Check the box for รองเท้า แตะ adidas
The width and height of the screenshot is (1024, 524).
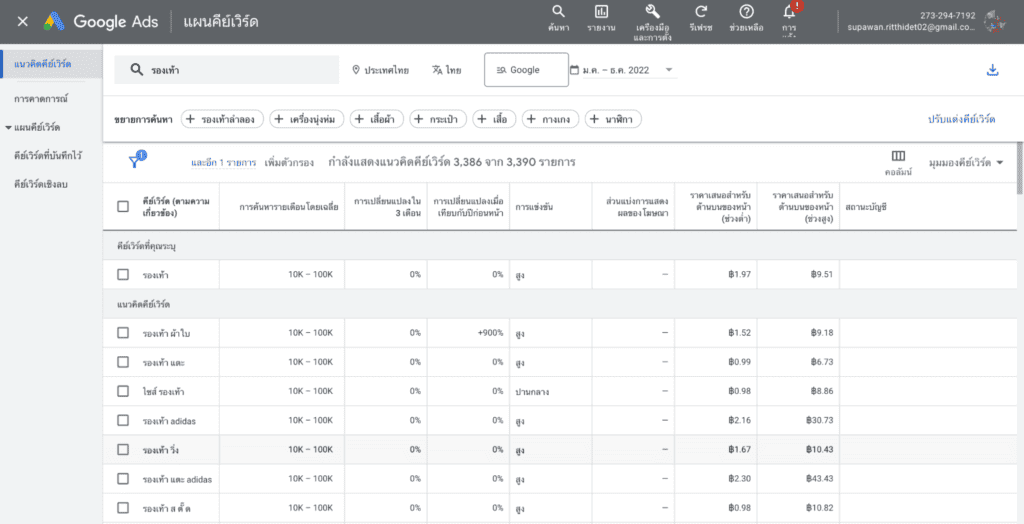(123, 478)
